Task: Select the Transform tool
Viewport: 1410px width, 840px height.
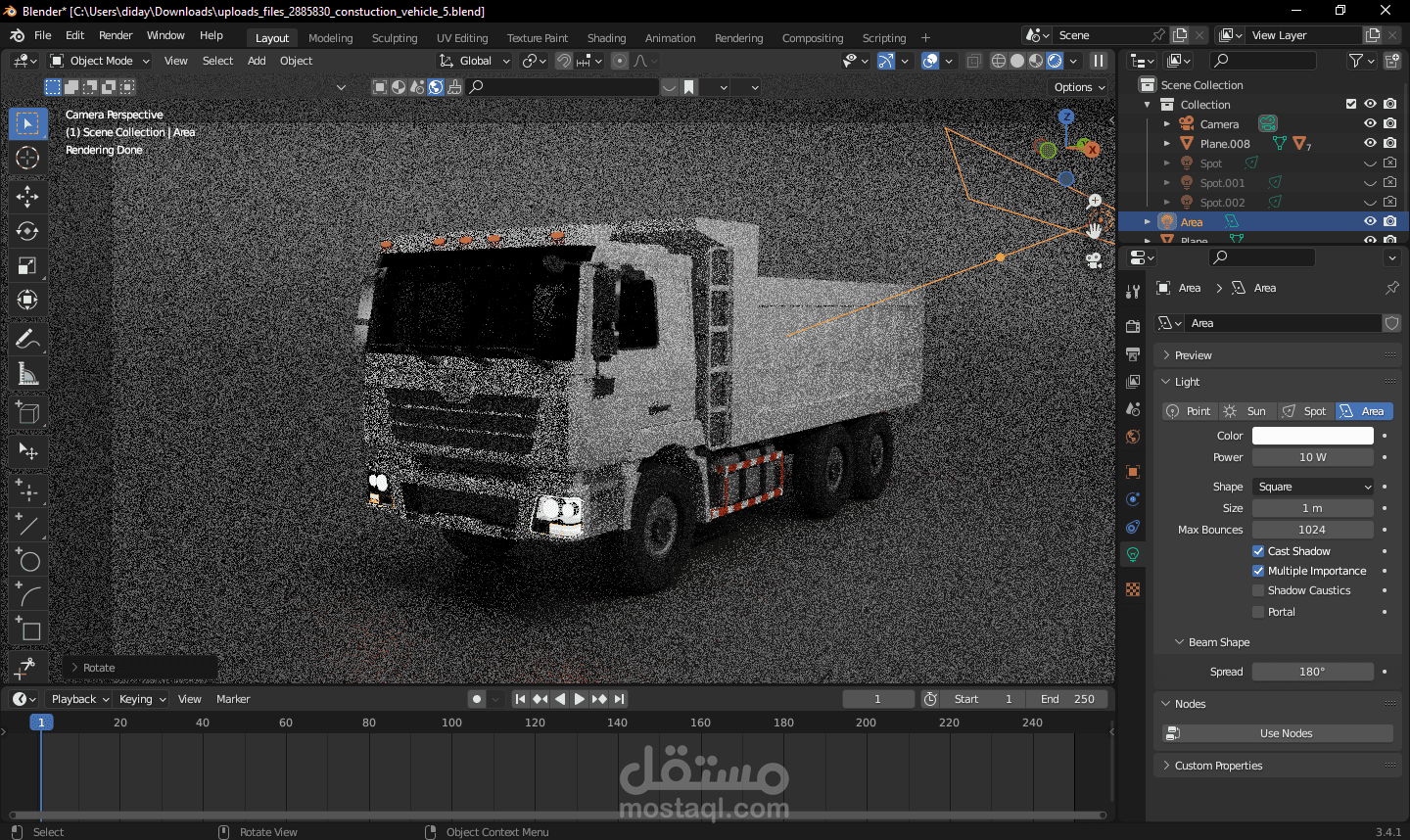Action: pyautogui.click(x=27, y=300)
